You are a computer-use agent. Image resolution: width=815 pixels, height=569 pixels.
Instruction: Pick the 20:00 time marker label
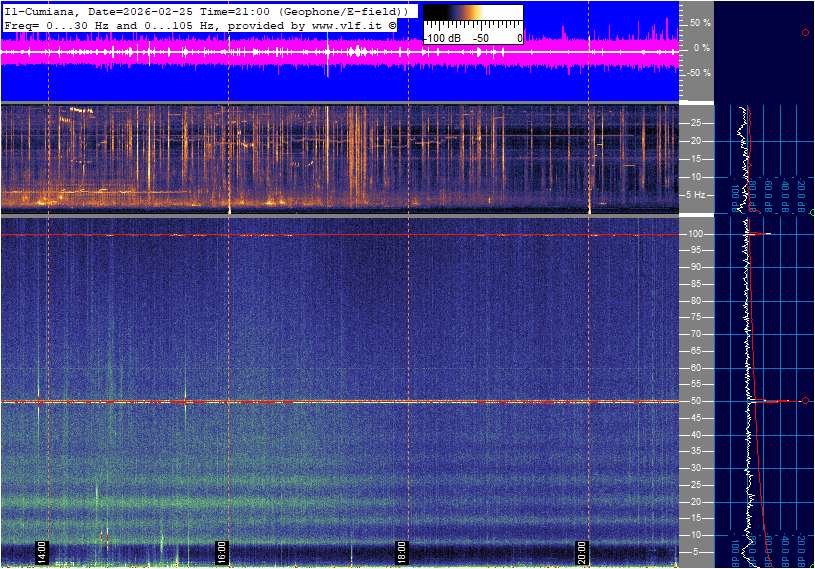[582, 551]
